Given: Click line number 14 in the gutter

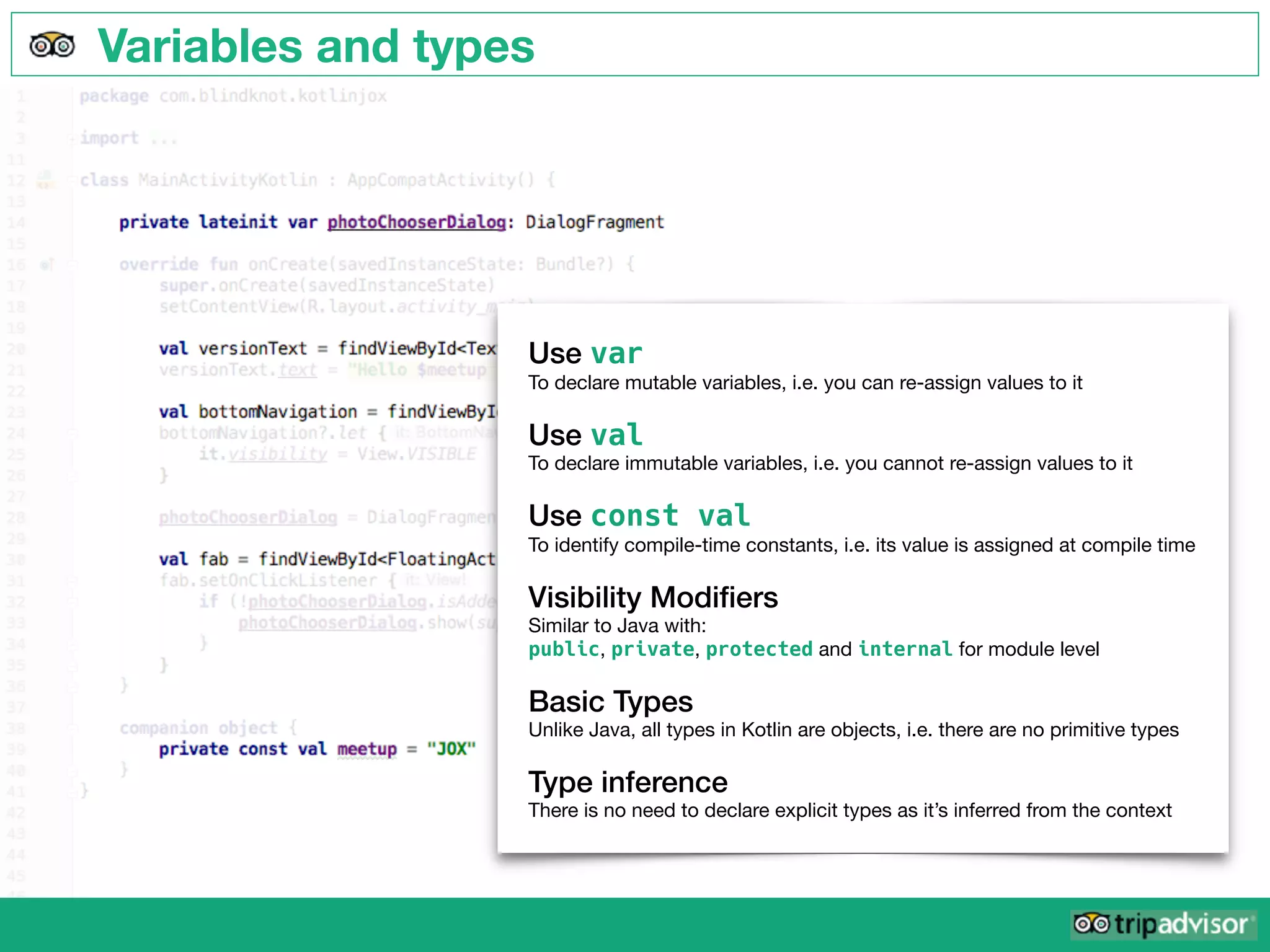Looking at the screenshot, I should pyautogui.click(x=17, y=223).
